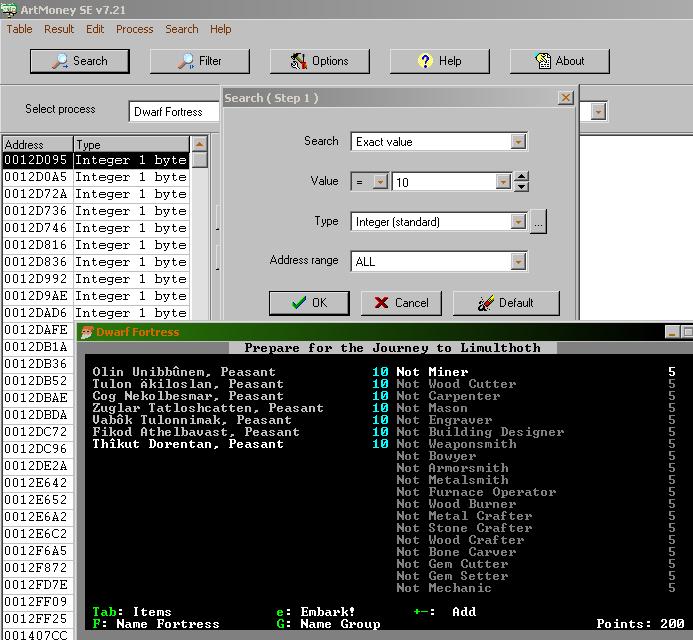Click the Value input field containing 10
The width and height of the screenshot is (693, 640).
click(444, 182)
